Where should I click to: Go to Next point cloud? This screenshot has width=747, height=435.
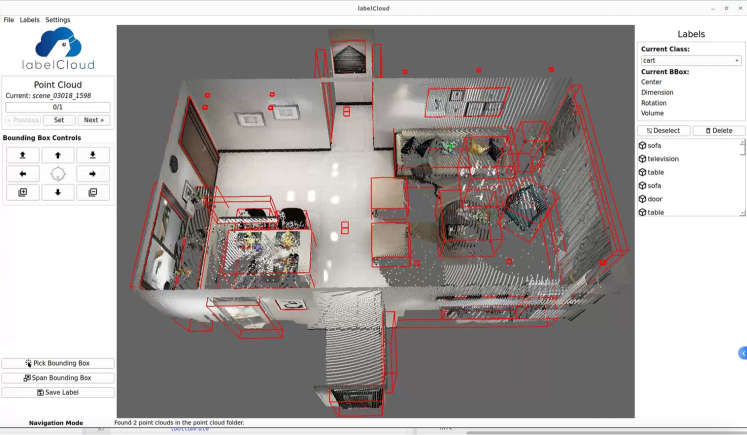[x=94, y=120]
